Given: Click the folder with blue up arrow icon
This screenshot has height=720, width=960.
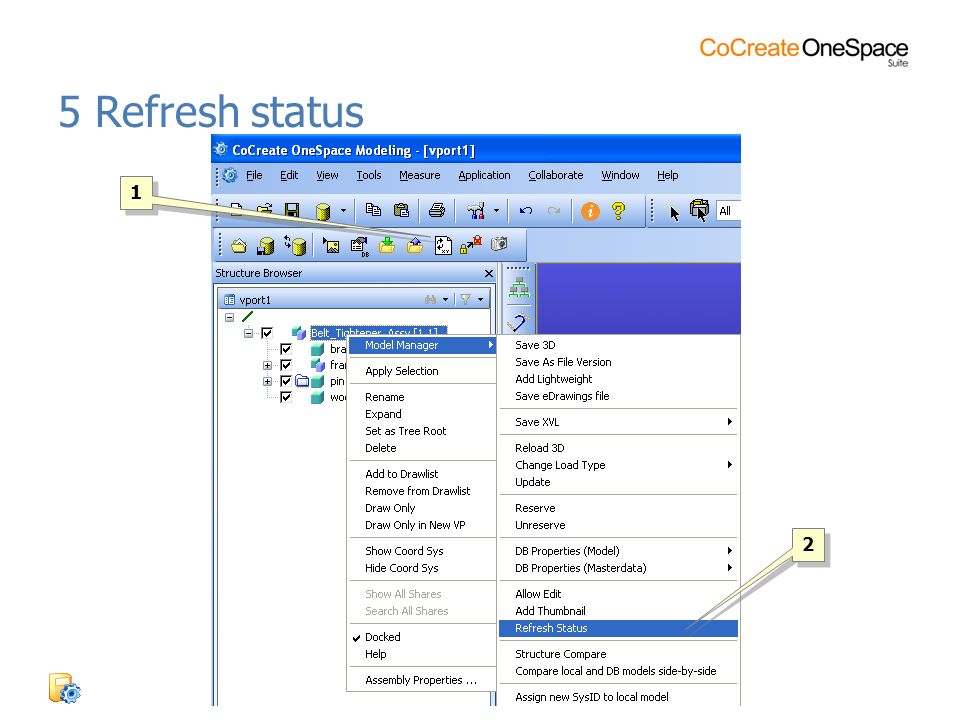Looking at the screenshot, I should (x=415, y=246).
